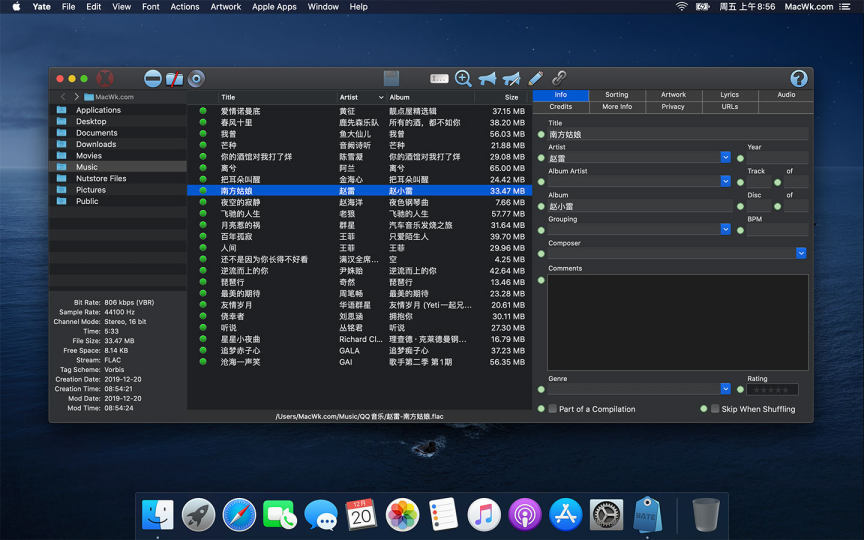
Task: Click the keyboard-style icon in toolbar
Action: click(x=439, y=78)
